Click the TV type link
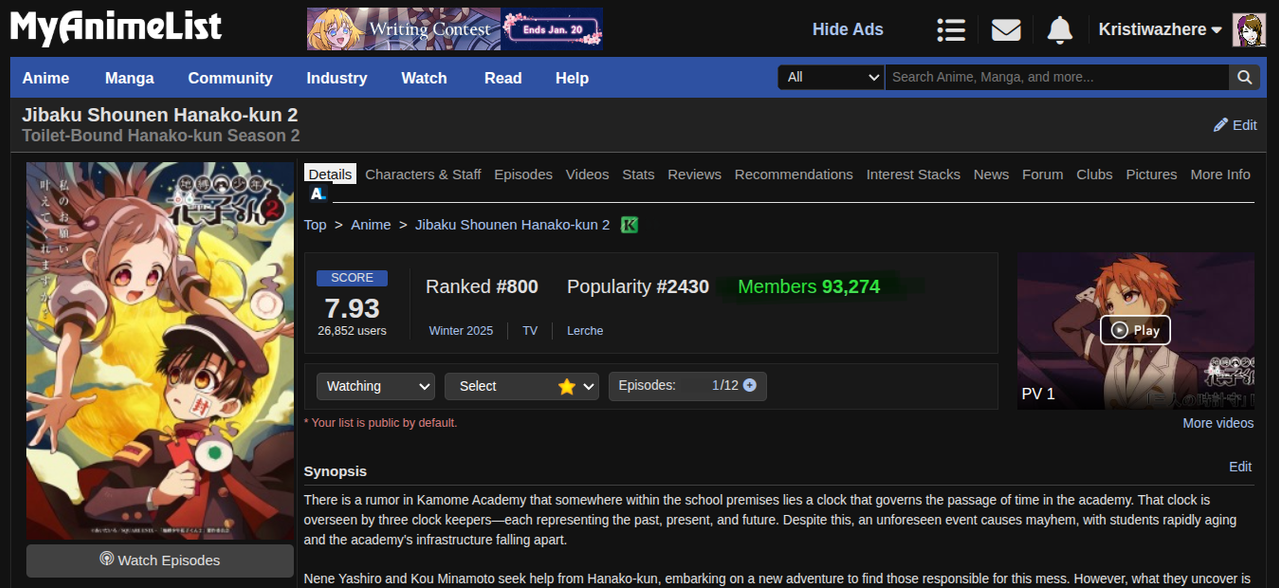This screenshot has width=1279, height=588. click(x=530, y=331)
